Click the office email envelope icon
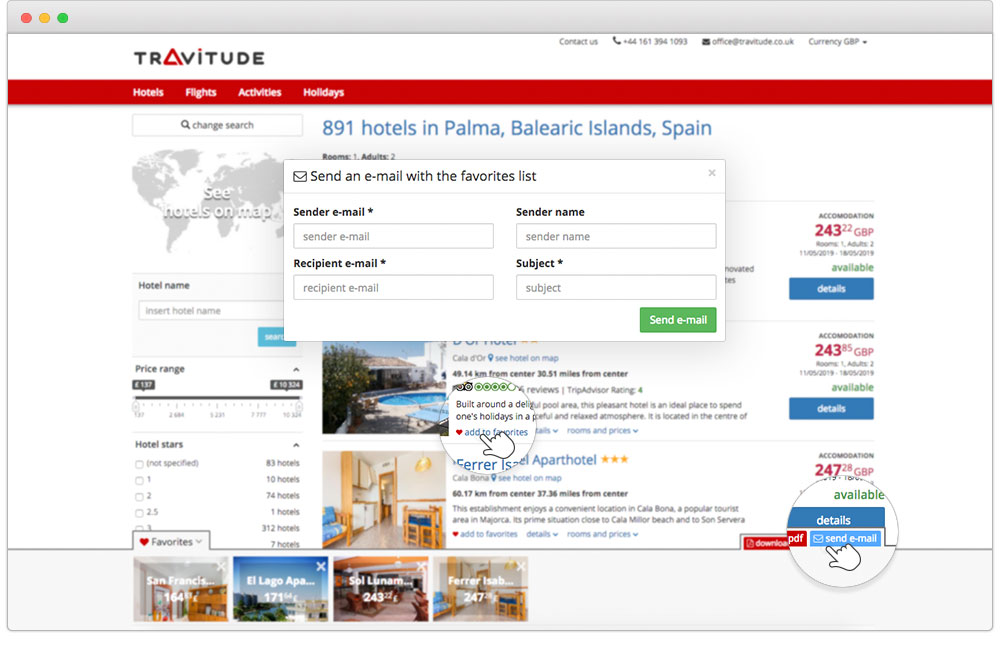 [706, 41]
